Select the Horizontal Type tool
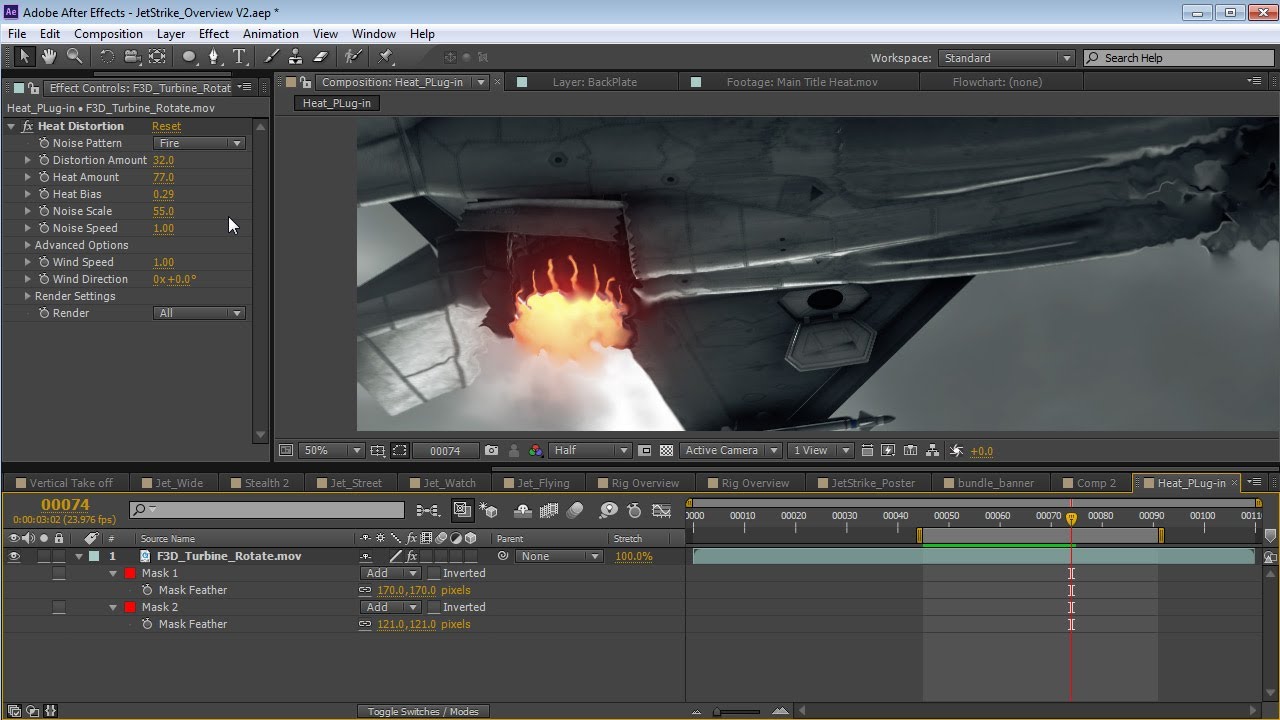The width and height of the screenshot is (1280, 720). [240, 57]
